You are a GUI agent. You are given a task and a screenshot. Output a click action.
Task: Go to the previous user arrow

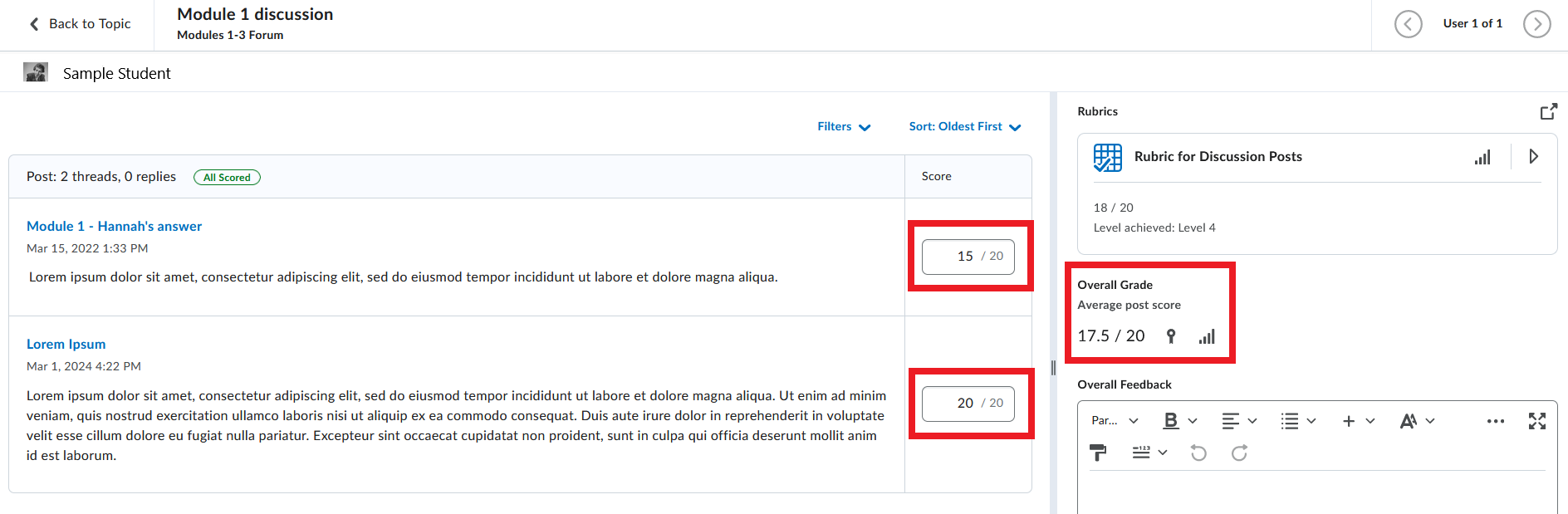(1408, 24)
